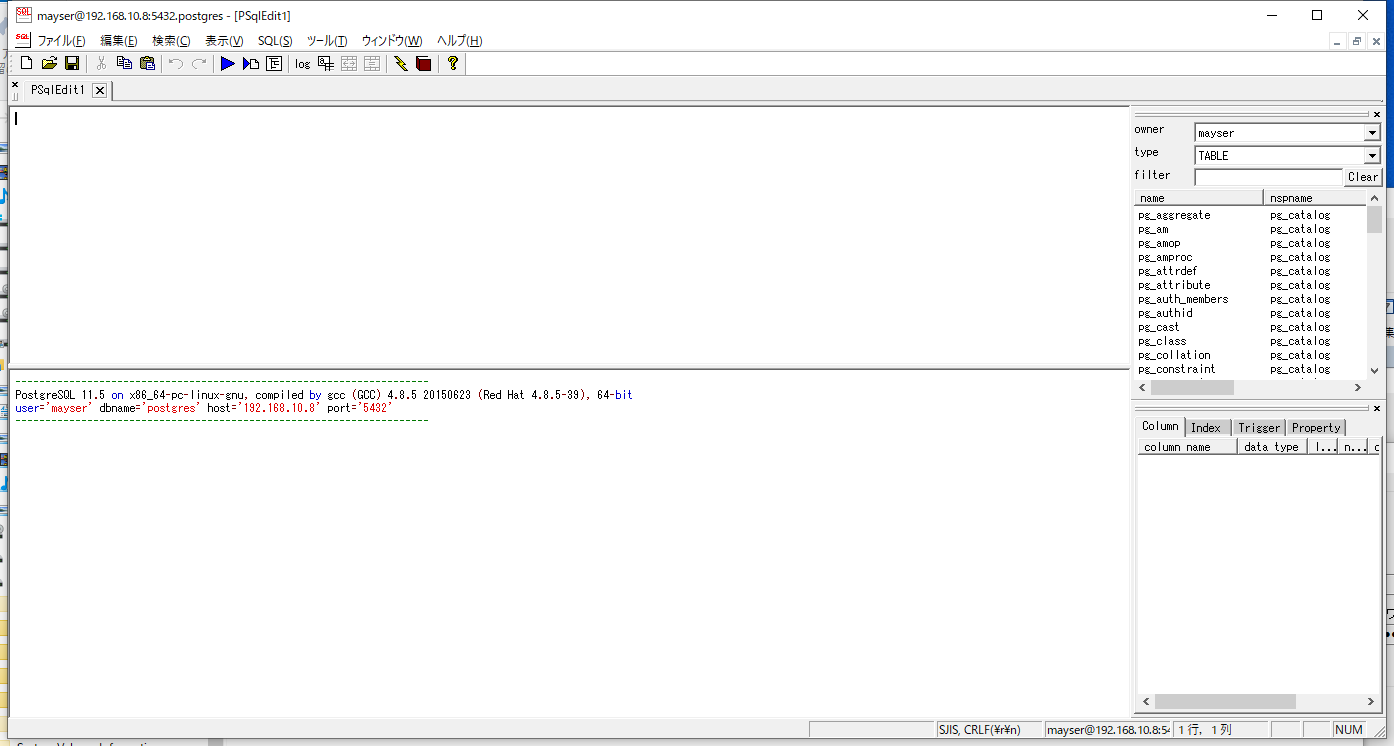Click the boxed T toolbar icon

tap(274, 63)
